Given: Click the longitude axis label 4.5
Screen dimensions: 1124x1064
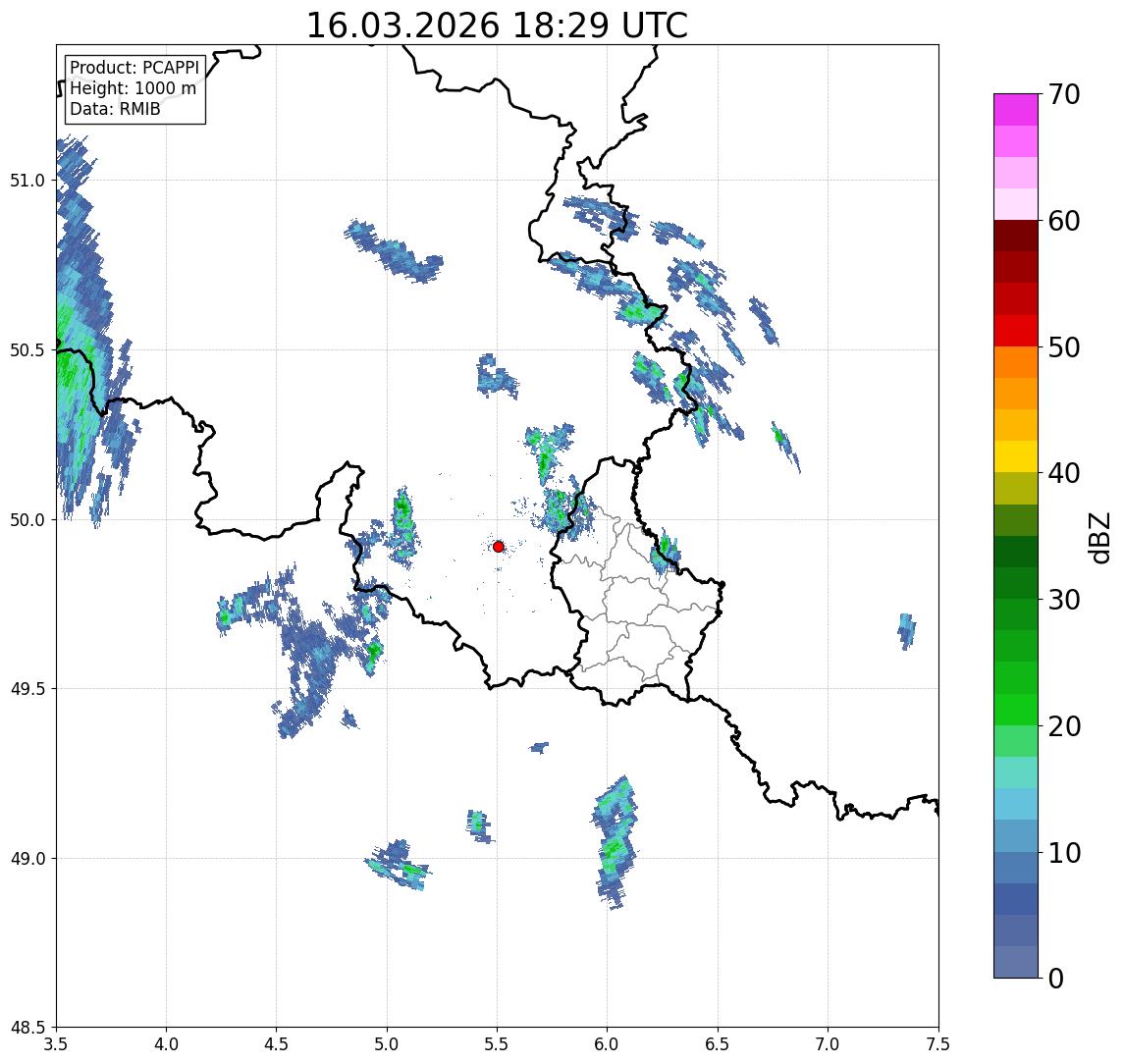Looking at the screenshot, I should 277,1044.
